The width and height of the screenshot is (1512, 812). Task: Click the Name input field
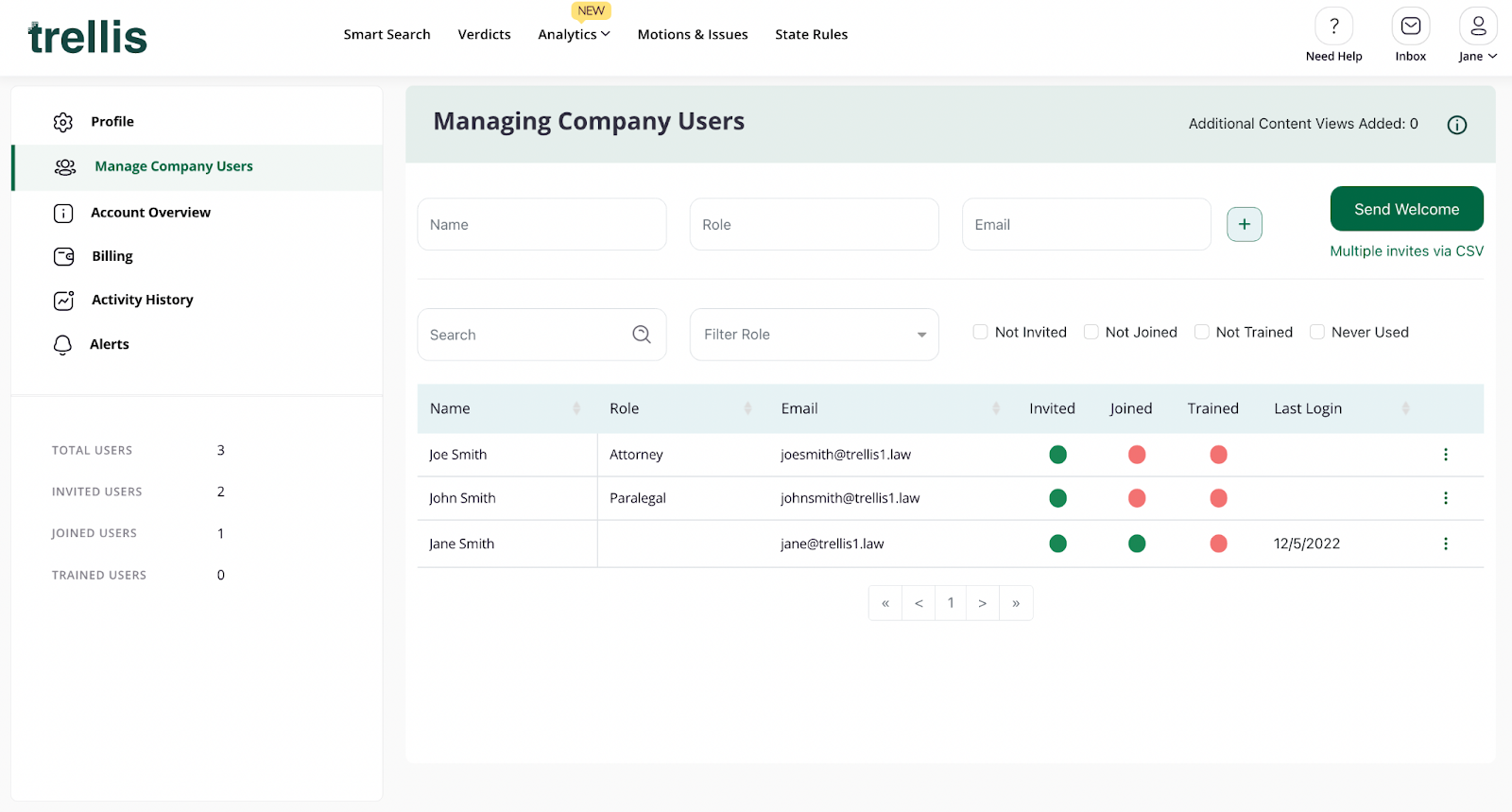pyautogui.click(x=541, y=224)
